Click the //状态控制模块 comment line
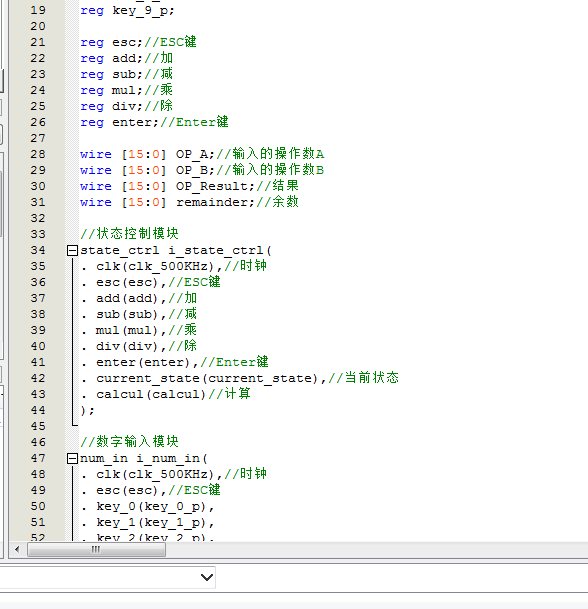The height and width of the screenshot is (609, 588). click(x=129, y=234)
